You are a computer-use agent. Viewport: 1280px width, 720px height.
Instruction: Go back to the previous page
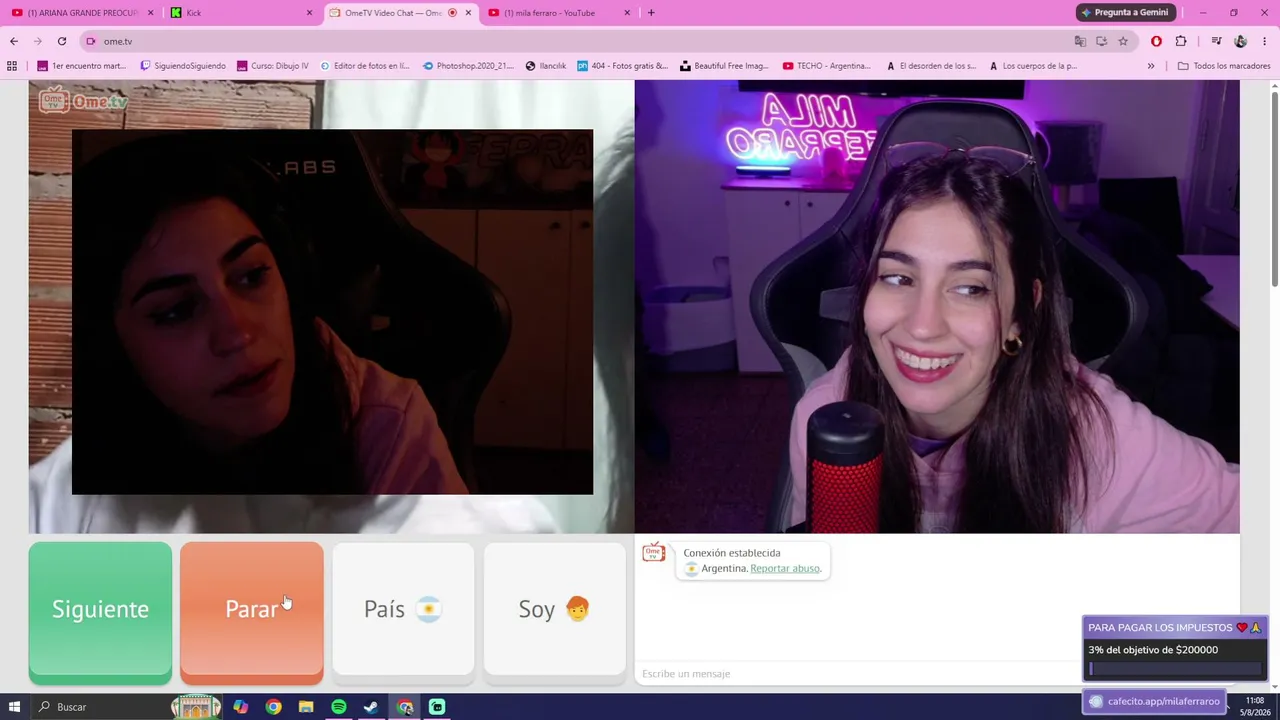click(x=14, y=41)
